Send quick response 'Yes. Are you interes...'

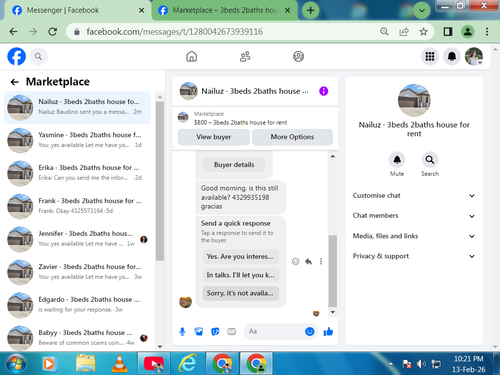coord(240,257)
